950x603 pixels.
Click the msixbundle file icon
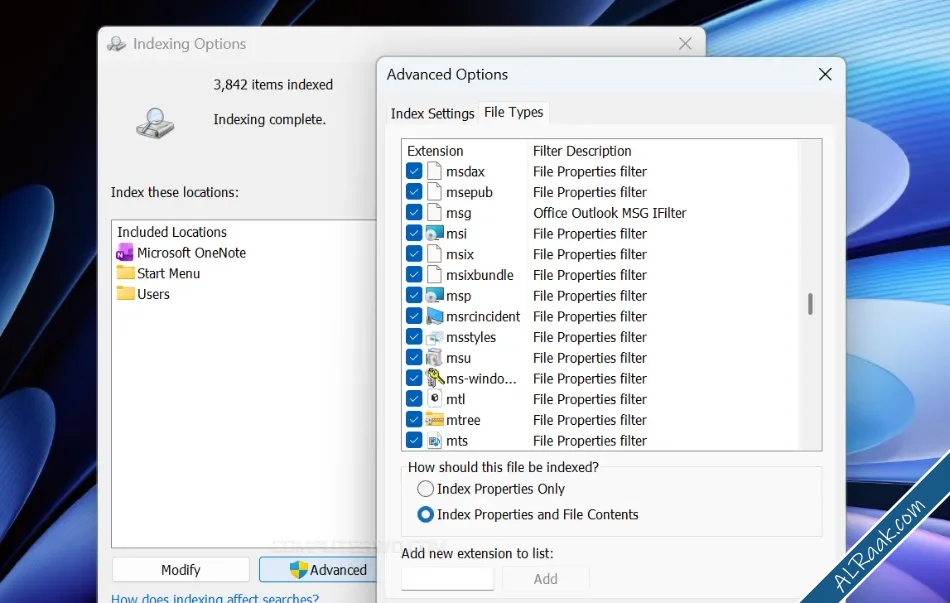pos(434,275)
